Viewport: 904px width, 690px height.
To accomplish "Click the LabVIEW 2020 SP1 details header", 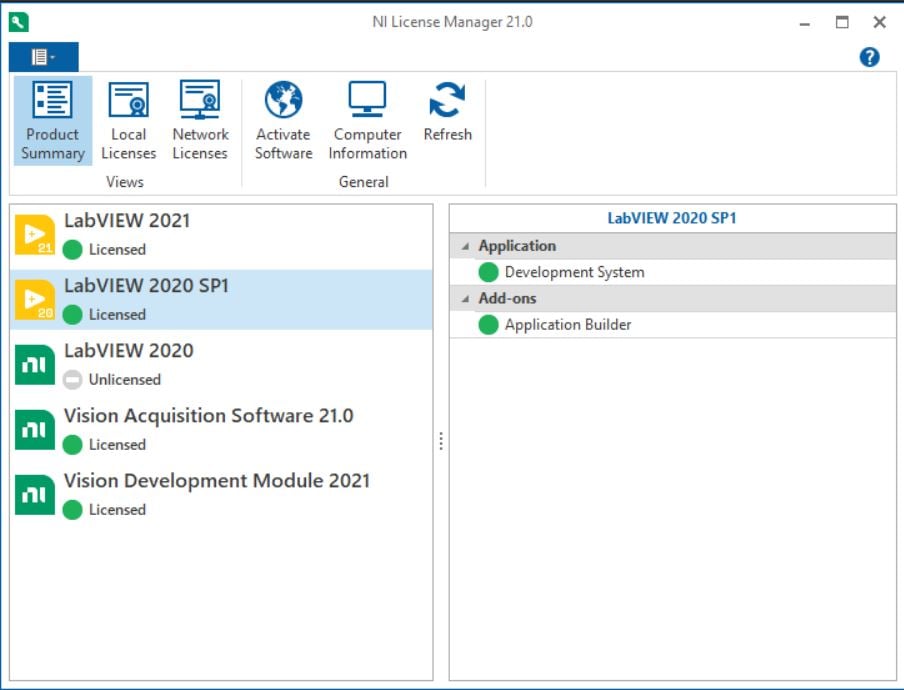I will (x=672, y=218).
